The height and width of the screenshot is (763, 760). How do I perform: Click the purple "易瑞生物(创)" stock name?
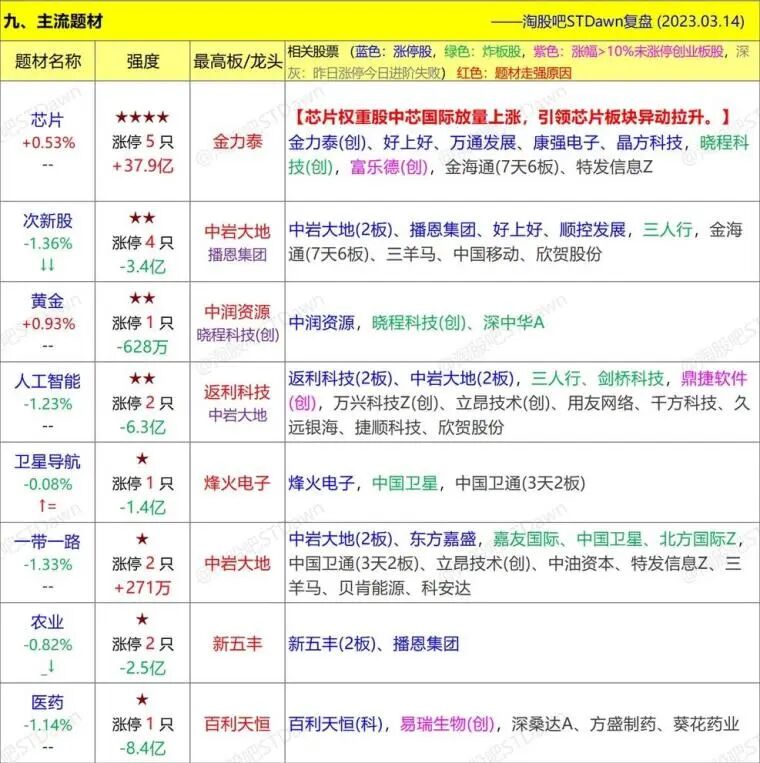447,724
